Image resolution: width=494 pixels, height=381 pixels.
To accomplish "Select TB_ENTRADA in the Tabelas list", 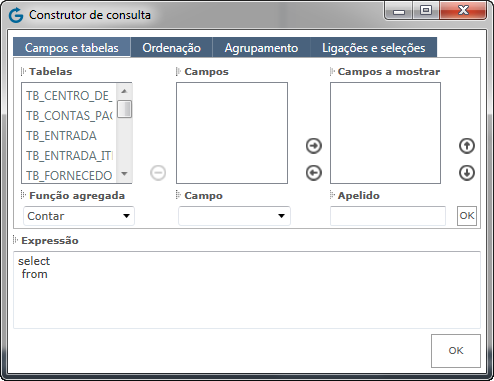I will coord(61,136).
